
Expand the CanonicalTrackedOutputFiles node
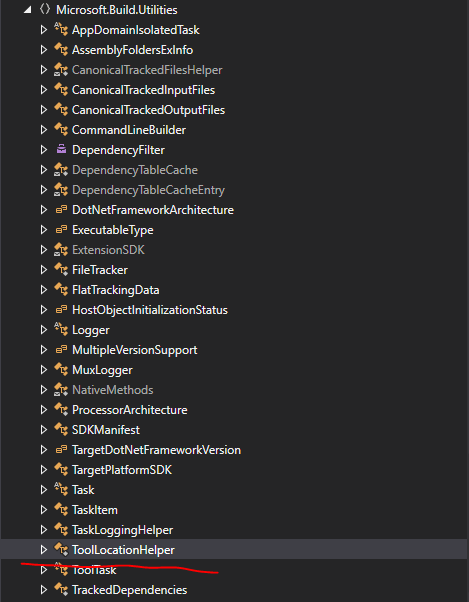coord(44,110)
